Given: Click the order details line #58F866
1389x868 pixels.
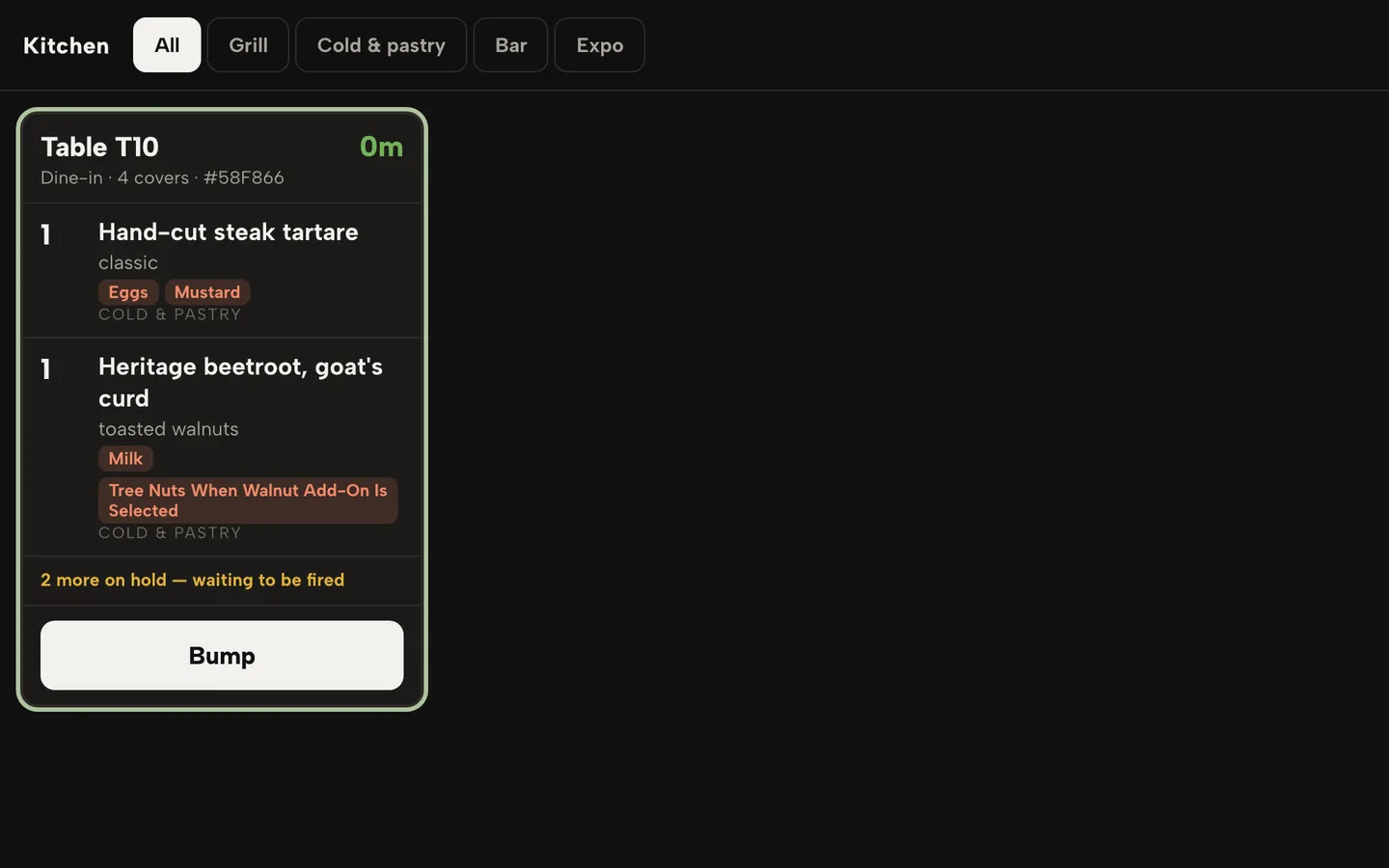Looking at the screenshot, I should (x=162, y=177).
